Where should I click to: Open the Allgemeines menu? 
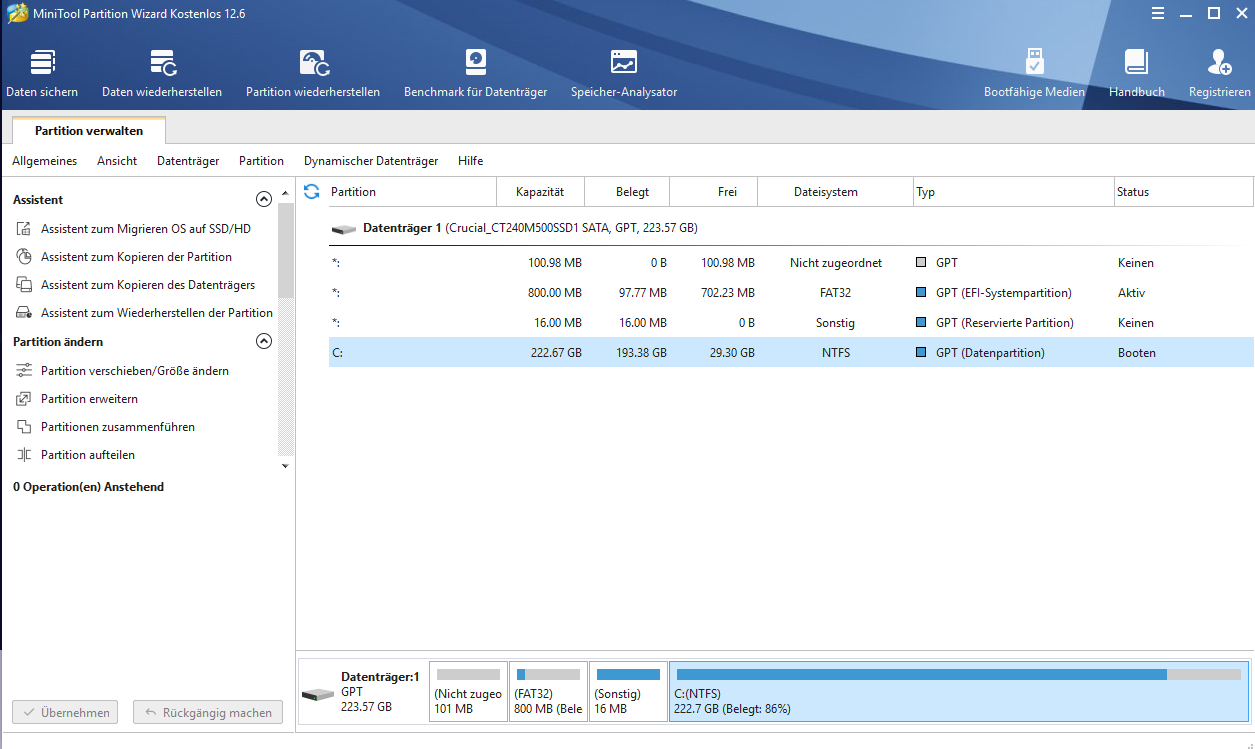coord(45,161)
